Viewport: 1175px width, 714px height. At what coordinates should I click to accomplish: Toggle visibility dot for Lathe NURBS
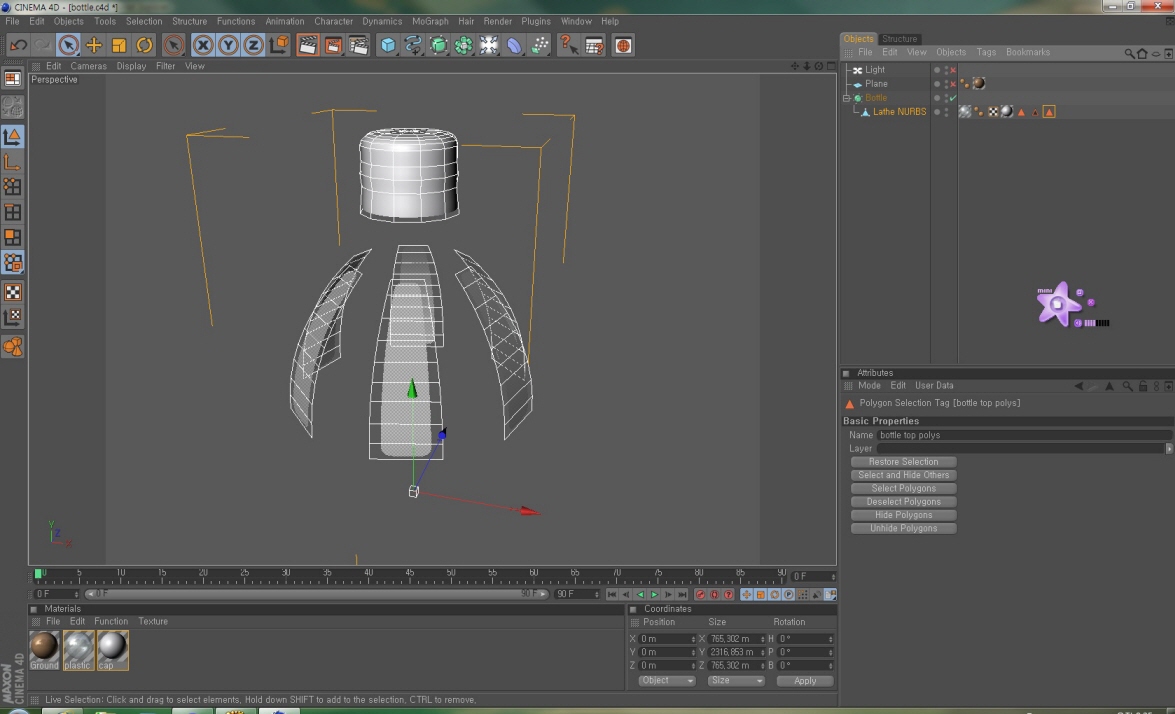point(937,112)
